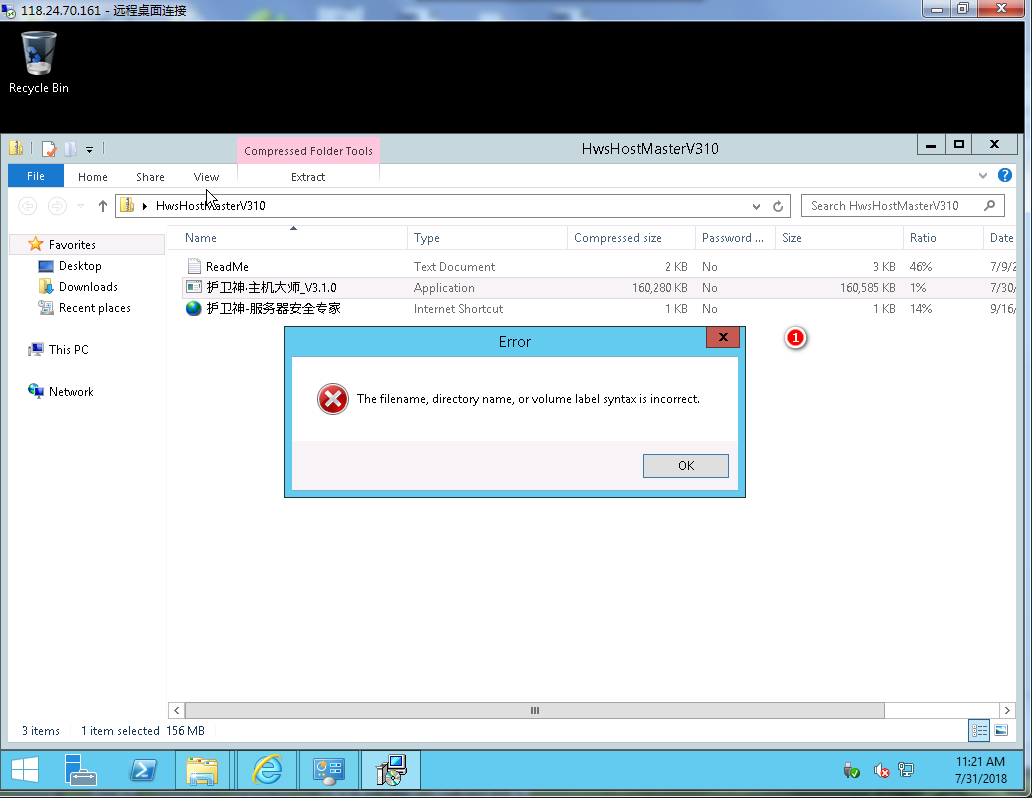
Task: Switch to the Extract tab
Action: (308, 177)
